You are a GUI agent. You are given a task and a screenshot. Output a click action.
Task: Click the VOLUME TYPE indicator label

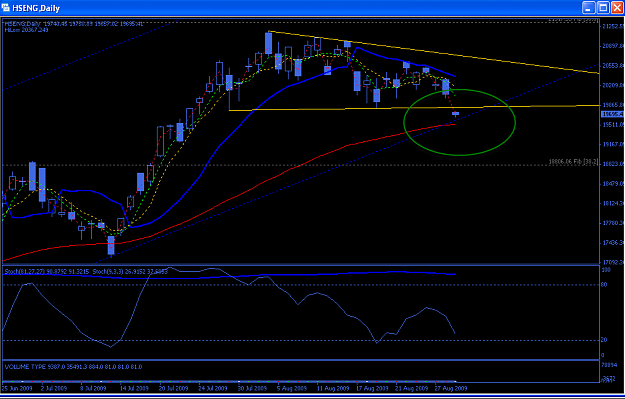[73, 366]
